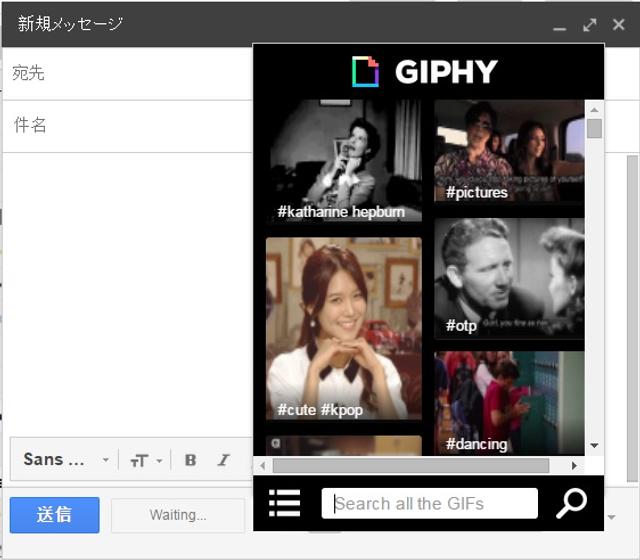
Task: Click GIPHY horizontal scrollbar left arrow
Action: [262, 465]
